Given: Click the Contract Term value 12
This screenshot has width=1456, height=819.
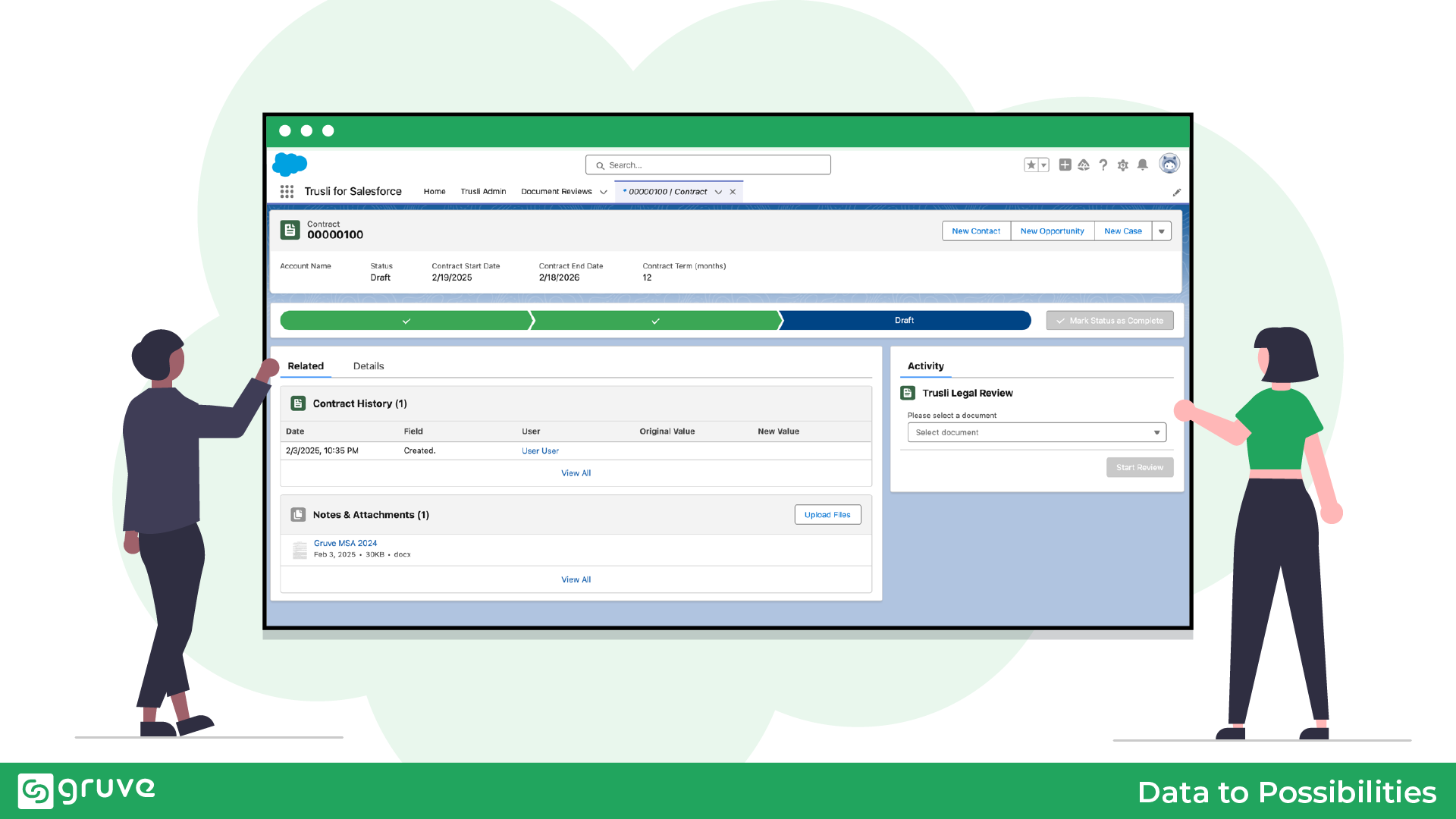Looking at the screenshot, I should (x=647, y=278).
